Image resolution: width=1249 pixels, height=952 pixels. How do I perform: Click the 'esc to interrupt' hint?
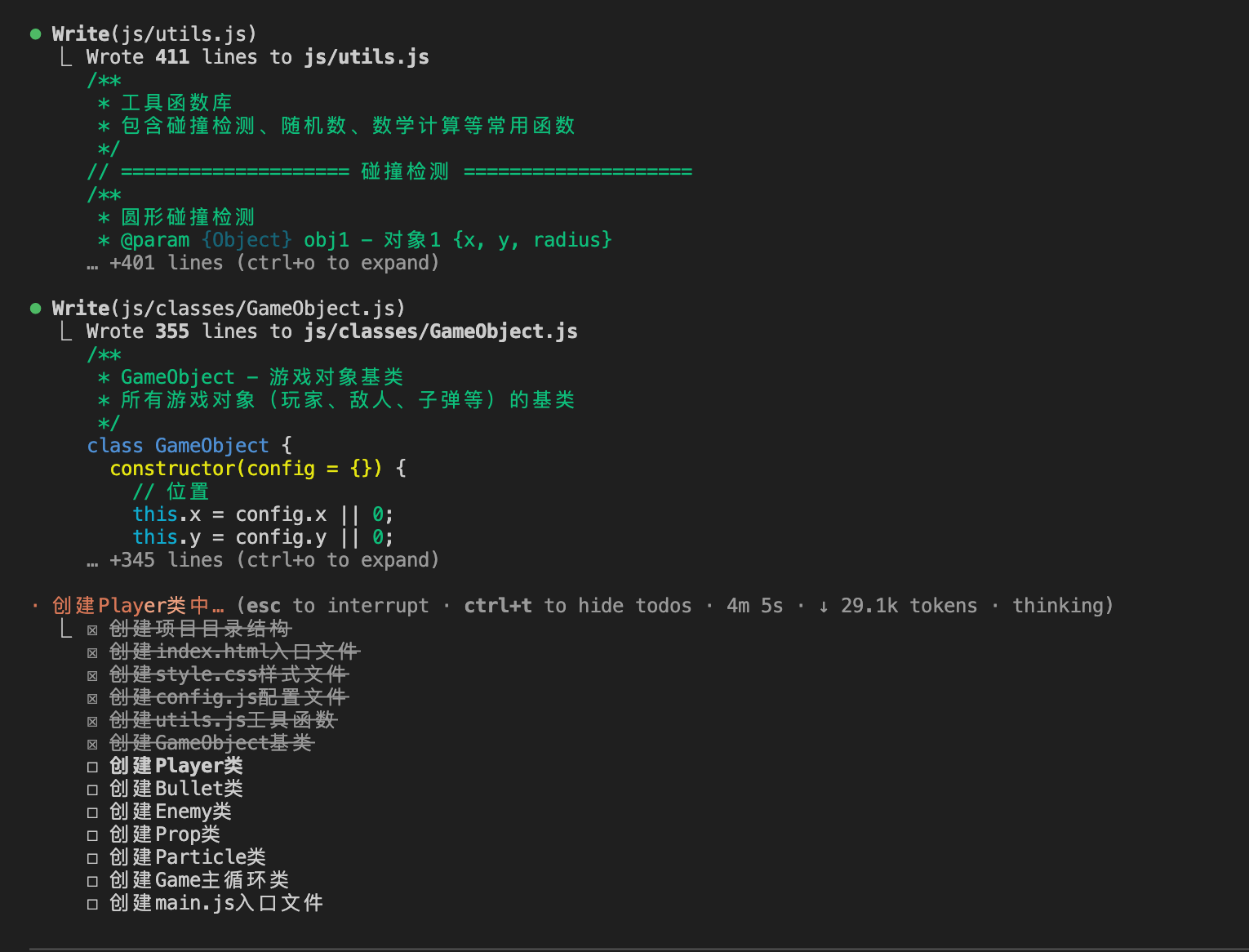[337, 606]
